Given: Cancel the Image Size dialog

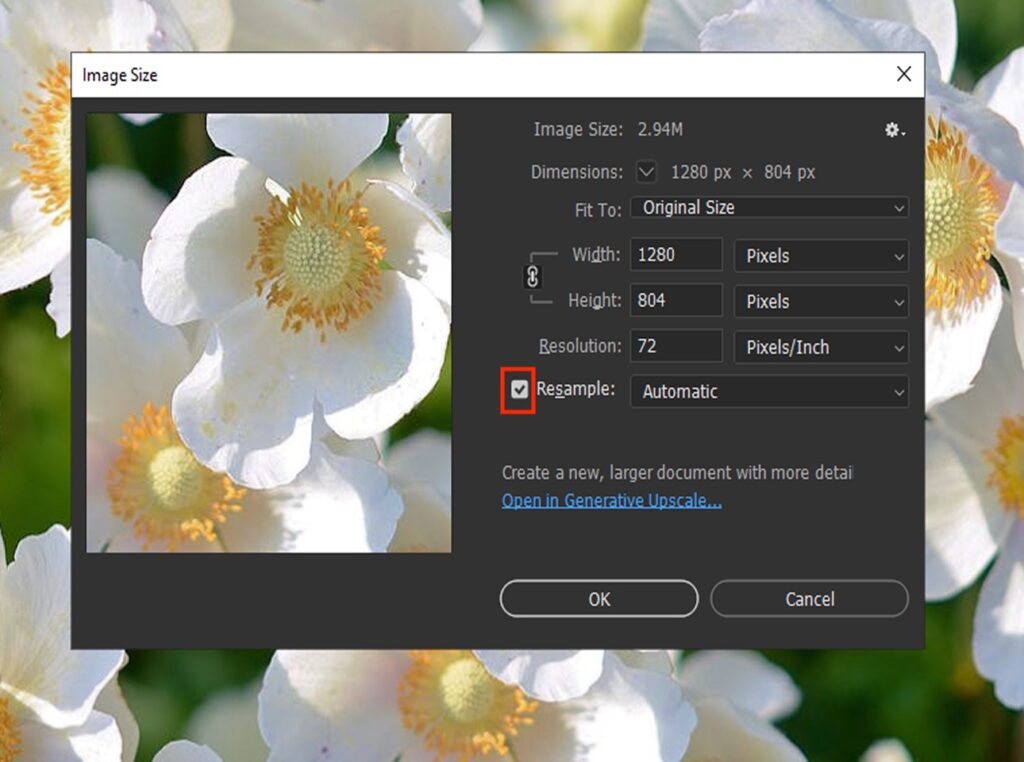Looking at the screenshot, I should (x=809, y=598).
